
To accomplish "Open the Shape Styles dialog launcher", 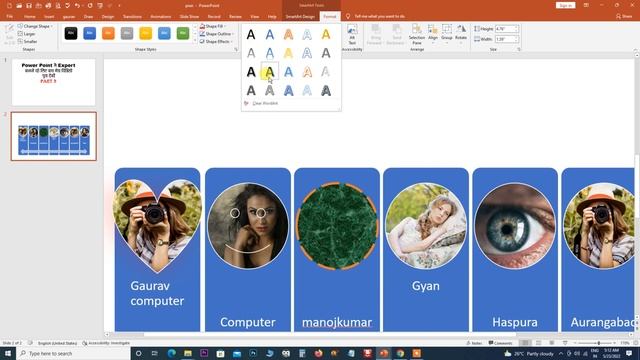I will pyautogui.click(x=236, y=49).
